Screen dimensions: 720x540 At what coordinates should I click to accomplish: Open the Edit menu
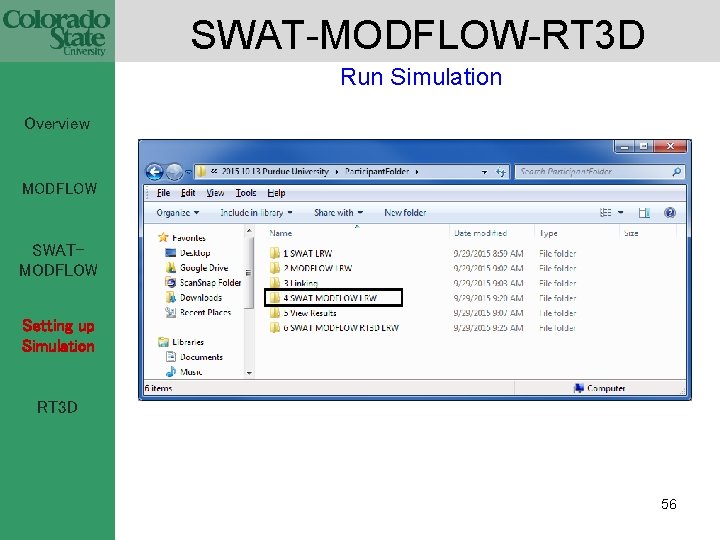coord(188,193)
